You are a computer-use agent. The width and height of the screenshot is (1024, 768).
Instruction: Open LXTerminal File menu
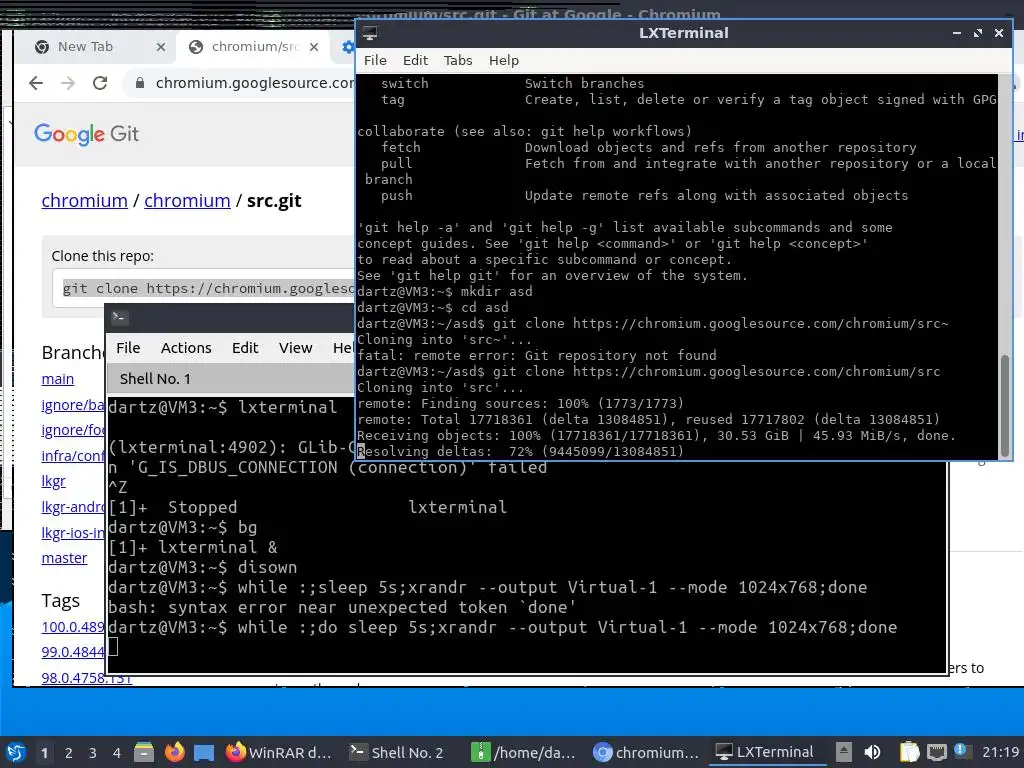pos(375,60)
